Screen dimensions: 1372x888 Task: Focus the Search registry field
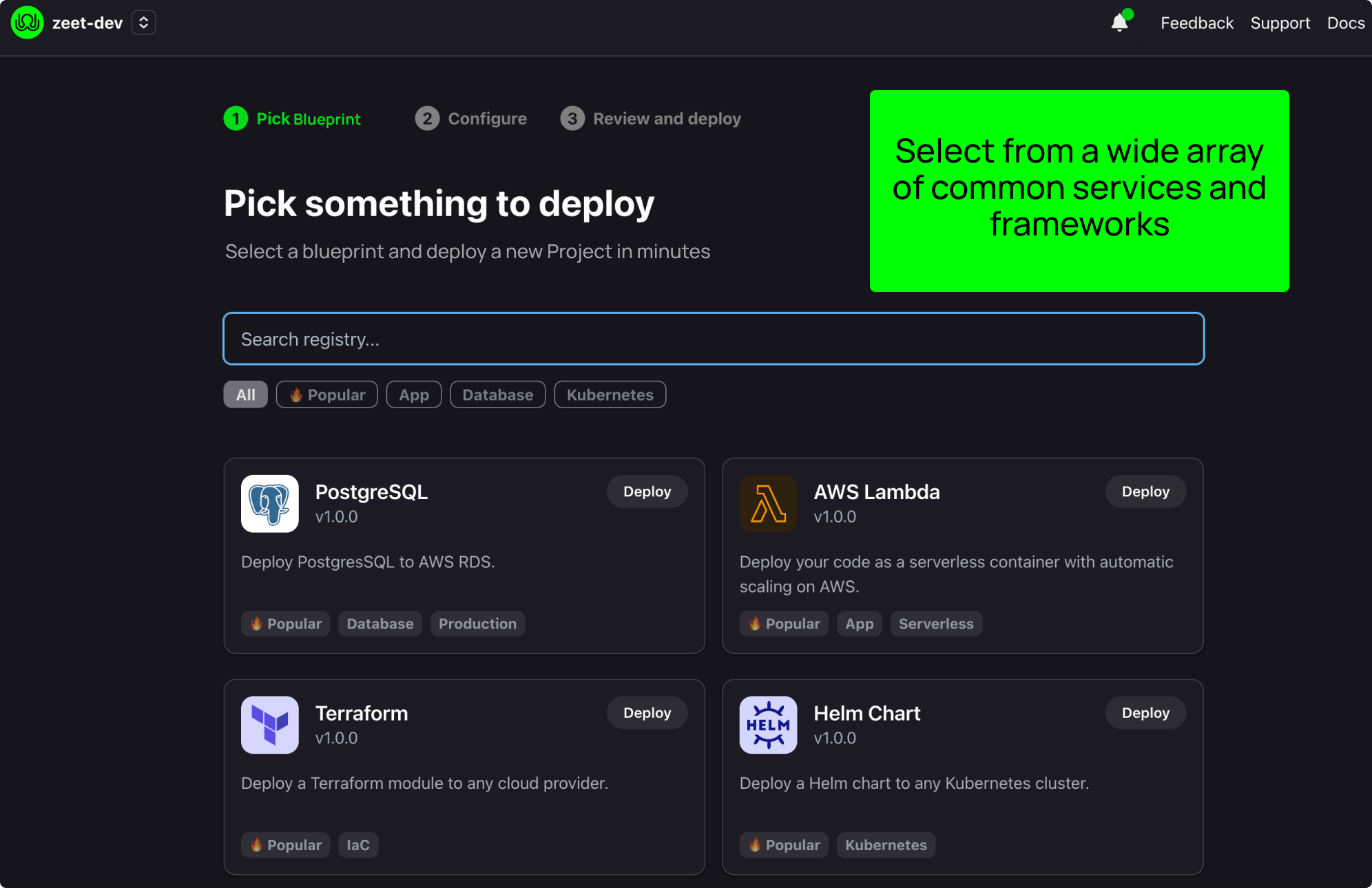714,339
